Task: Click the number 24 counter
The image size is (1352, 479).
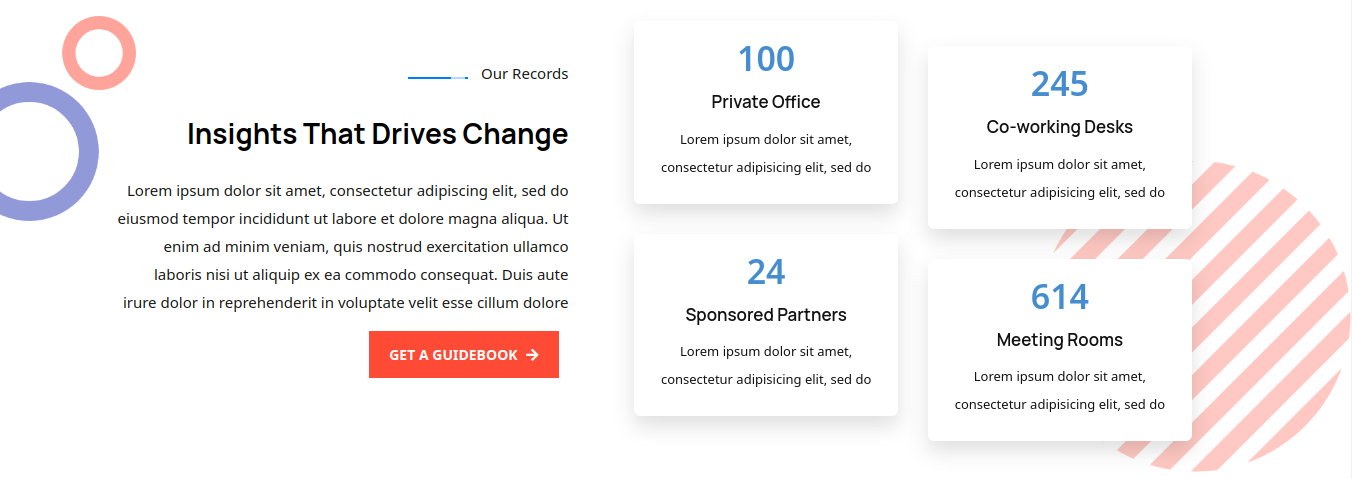Action: point(766,272)
